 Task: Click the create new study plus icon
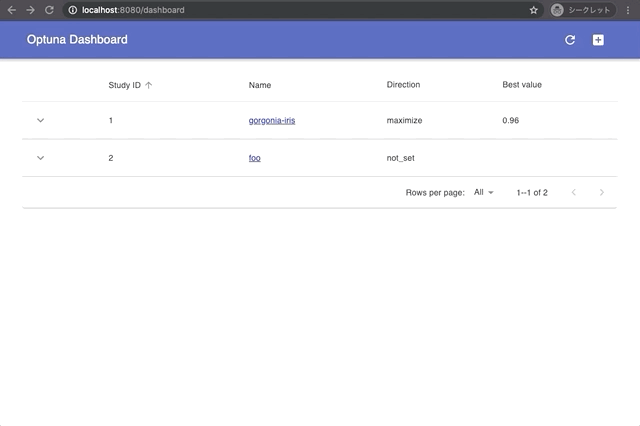[x=598, y=40]
